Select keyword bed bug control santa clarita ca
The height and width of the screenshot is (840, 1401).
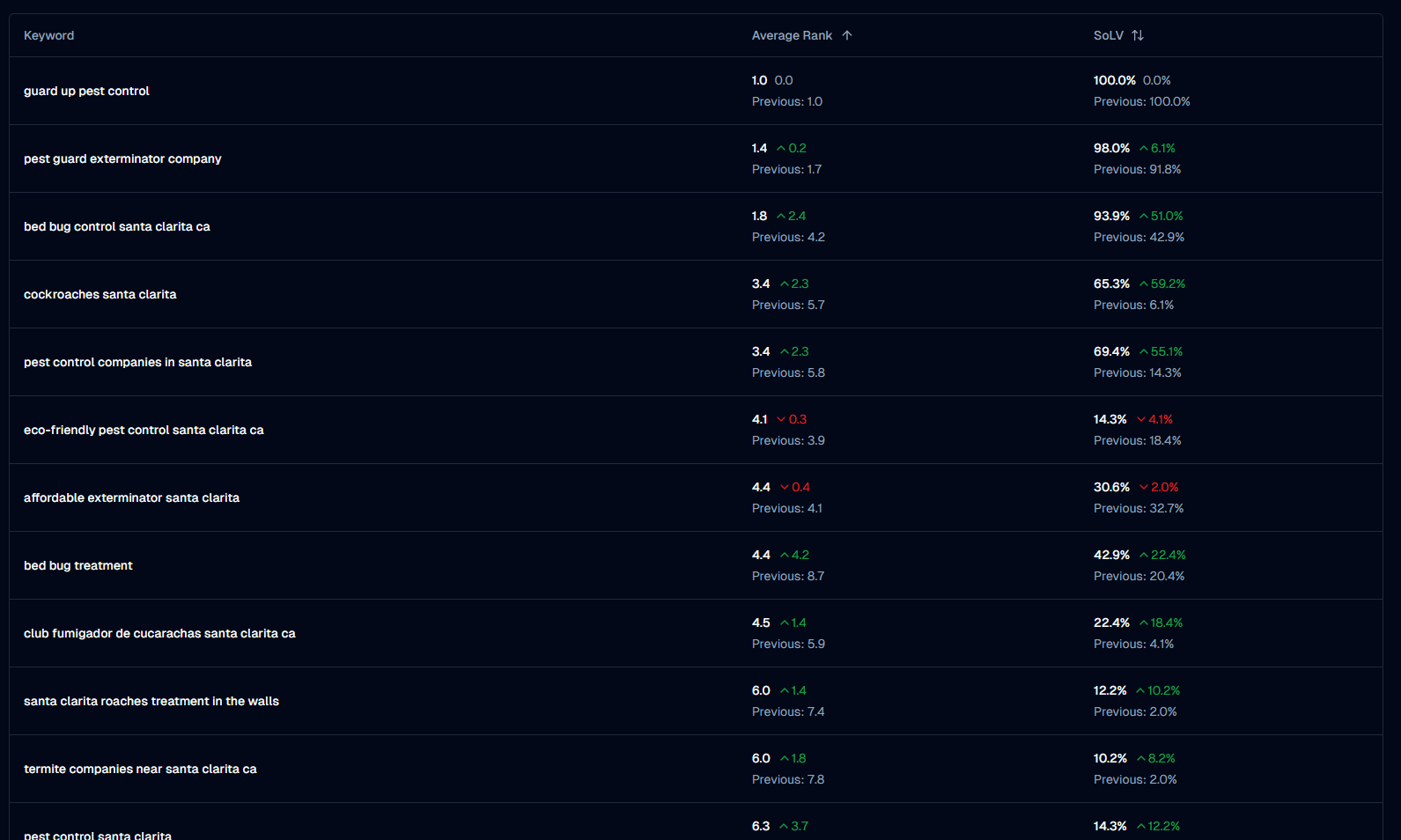[117, 226]
